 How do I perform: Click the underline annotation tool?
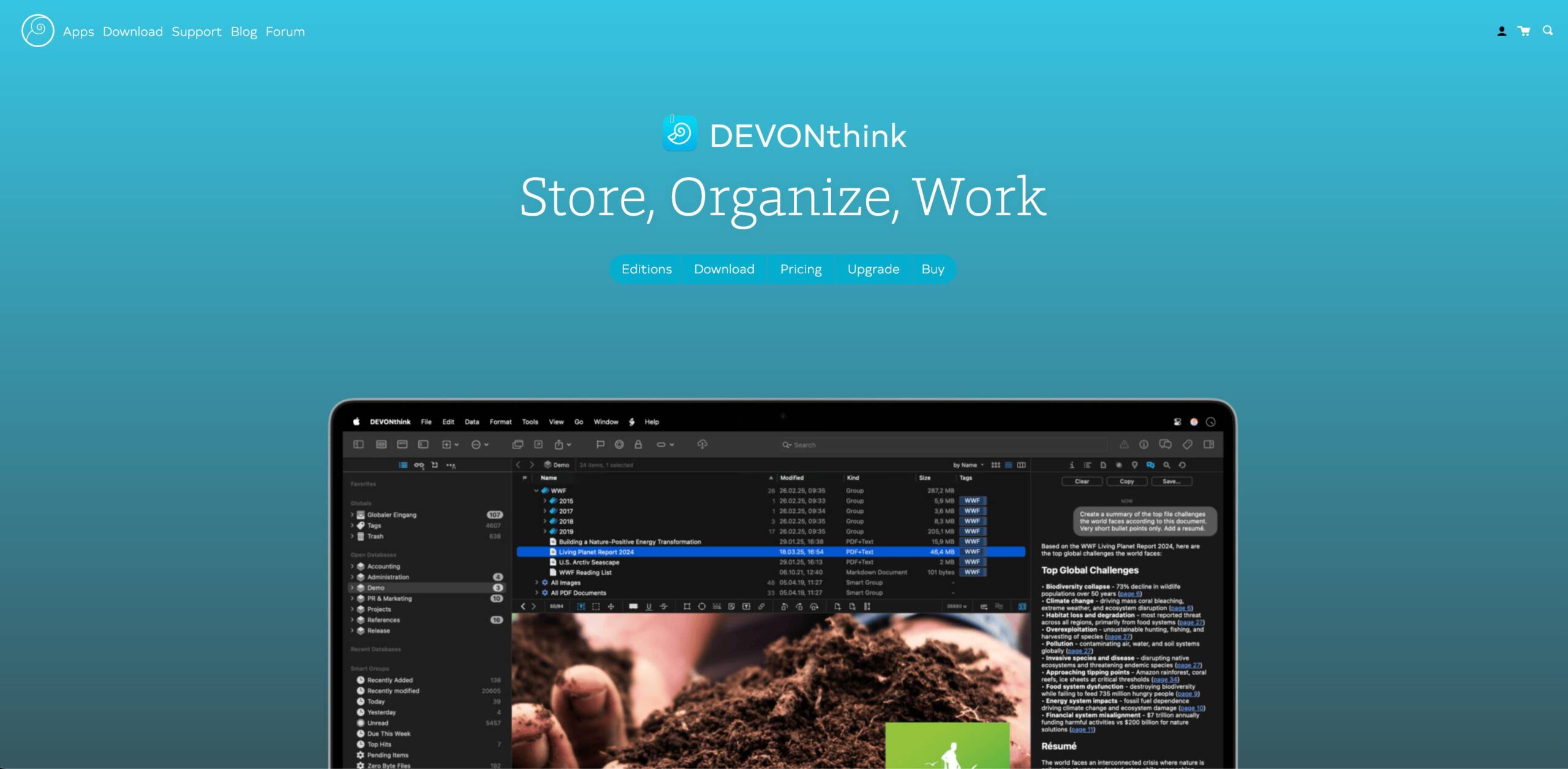pyautogui.click(x=649, y=606)
